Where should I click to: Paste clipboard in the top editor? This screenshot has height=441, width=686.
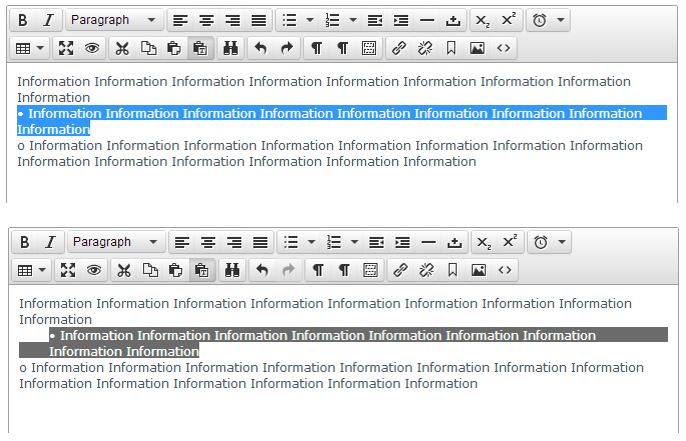pyautogui.click(x=174, y=48)
